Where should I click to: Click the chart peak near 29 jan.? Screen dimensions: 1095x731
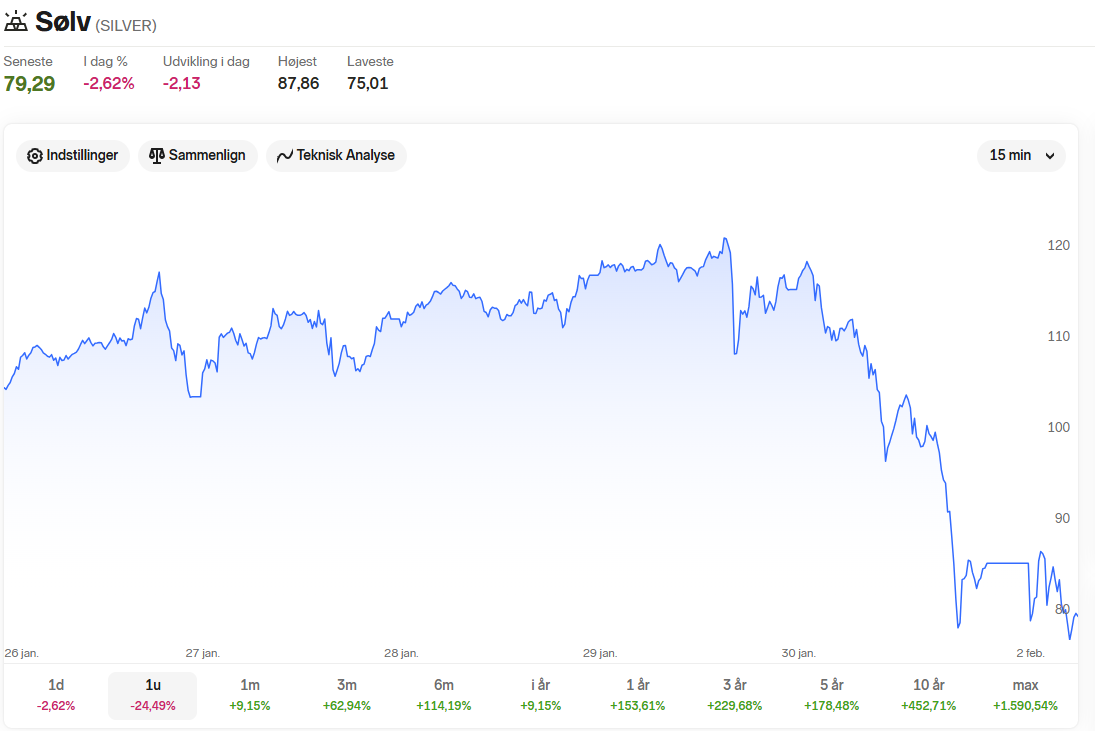[726, 239]
